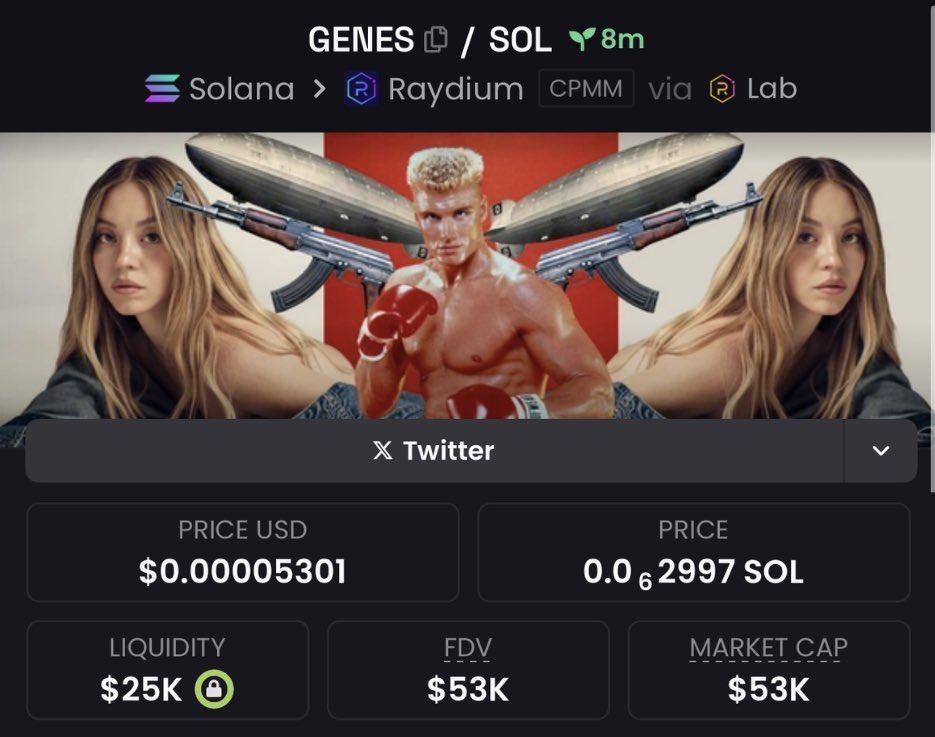The height and width of the screenshot is (737, 935).
Task: Open the Twitter link button
Action: 434,451
